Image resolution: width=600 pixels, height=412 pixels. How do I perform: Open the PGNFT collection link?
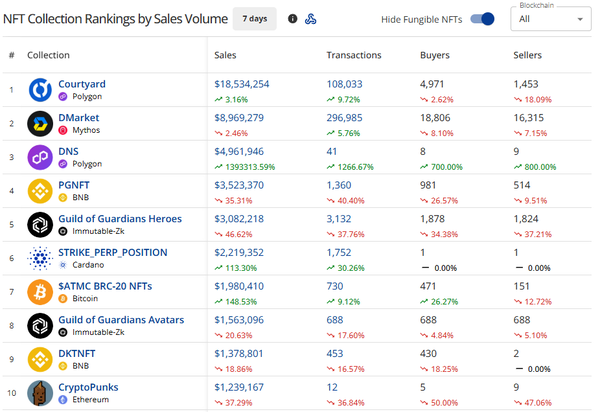click(74, 185)
